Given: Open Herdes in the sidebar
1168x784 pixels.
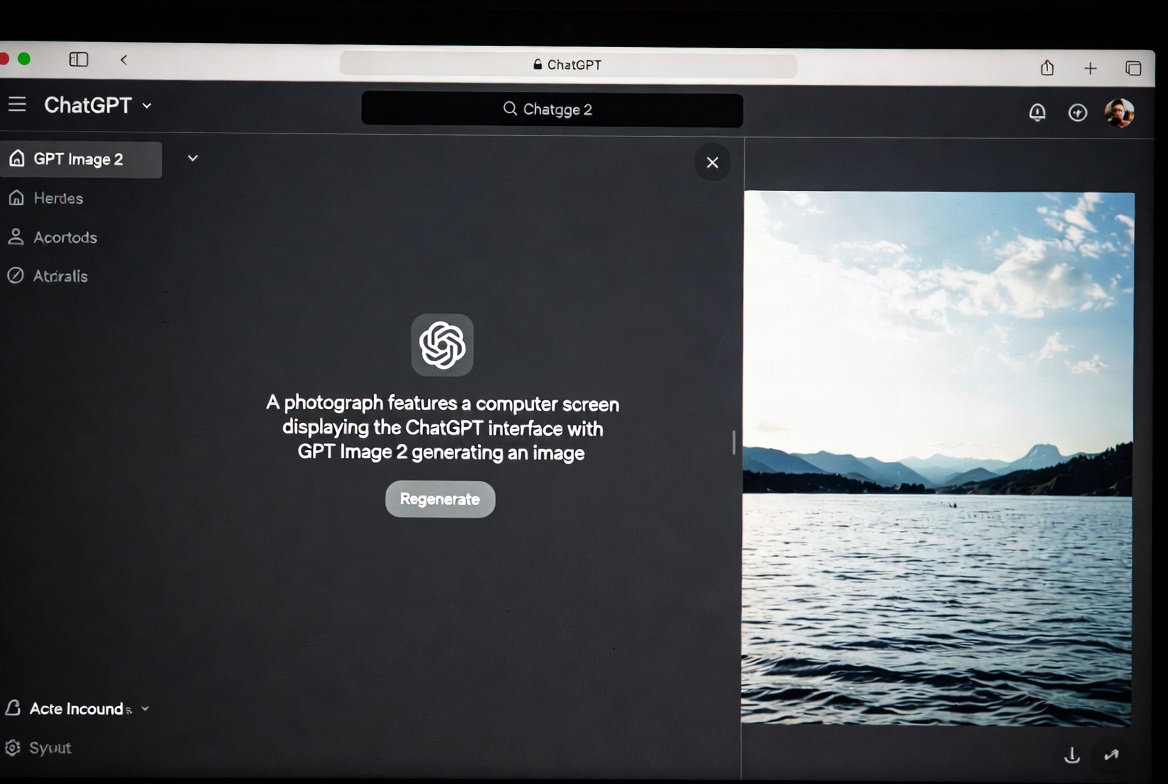Looking at the screenshot, I should (46, 198).
